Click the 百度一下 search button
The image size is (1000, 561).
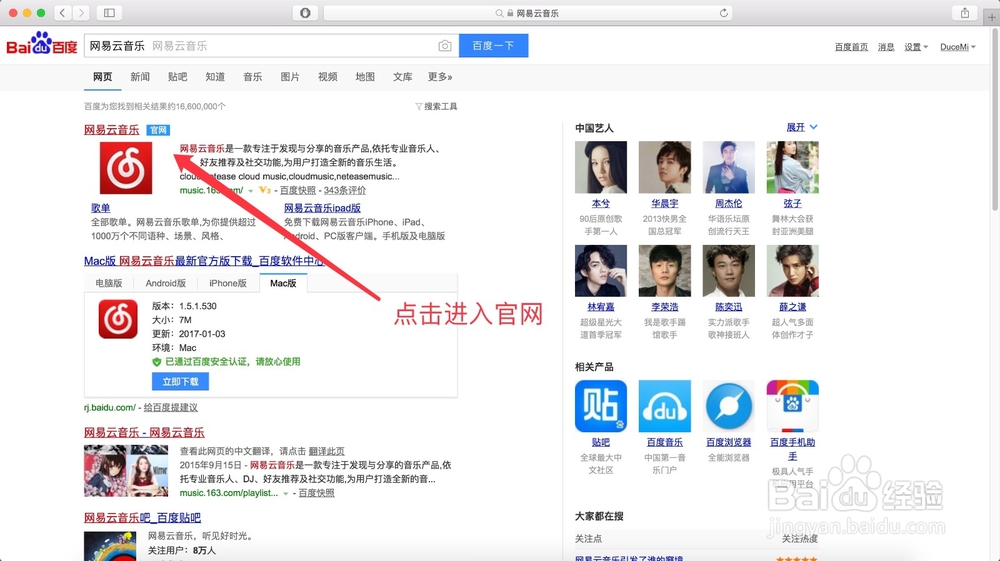493,46
